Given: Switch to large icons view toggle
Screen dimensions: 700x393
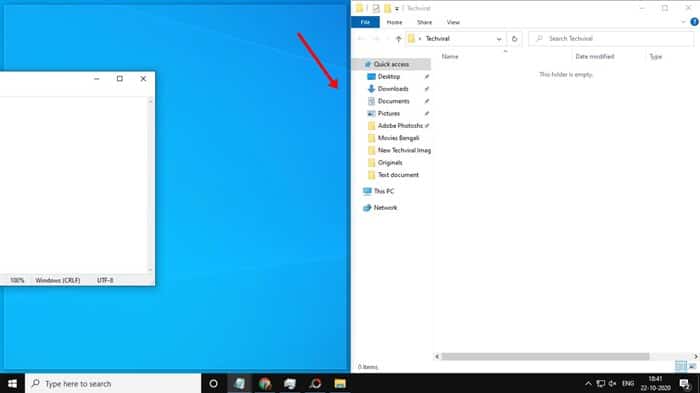Looking at the screenshot, I should (692, 366).
